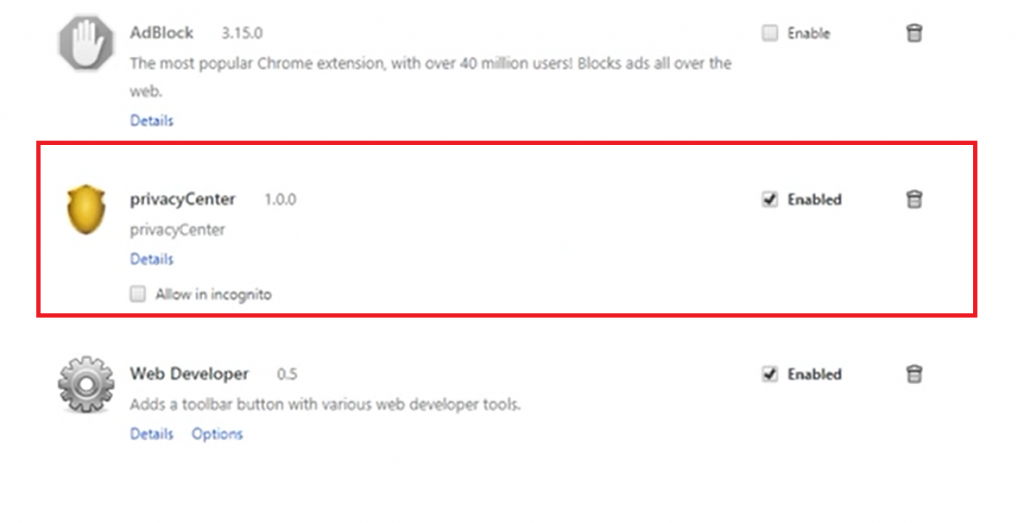Click the AdBlock extension name
Image resolution: width=1024 pixels, height=523 pixels.
[x=161, y=33]
